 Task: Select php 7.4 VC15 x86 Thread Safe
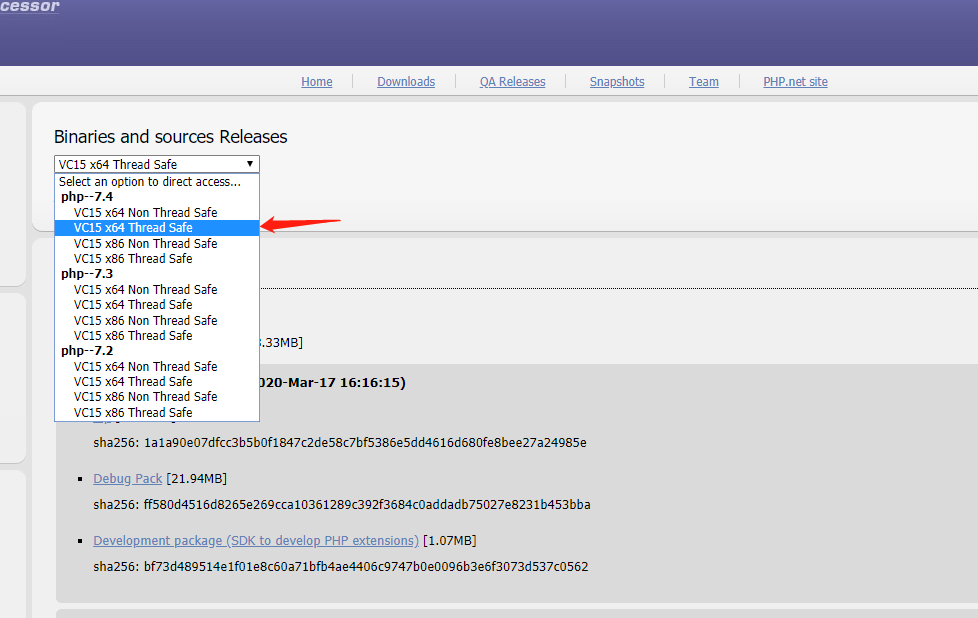[157, 258]
